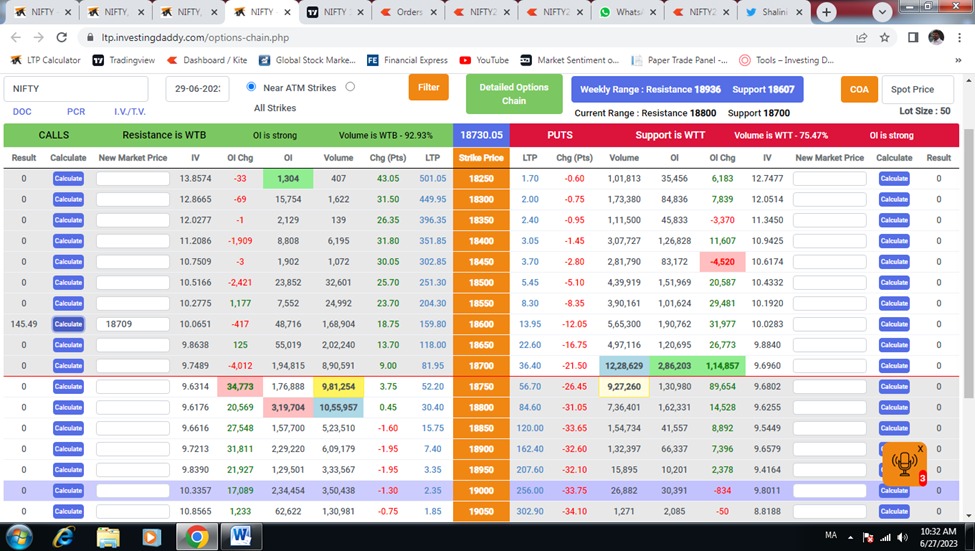
Task: Click call OI value 3,19,704
Action: pyautogui.click(x=288, y=407)
